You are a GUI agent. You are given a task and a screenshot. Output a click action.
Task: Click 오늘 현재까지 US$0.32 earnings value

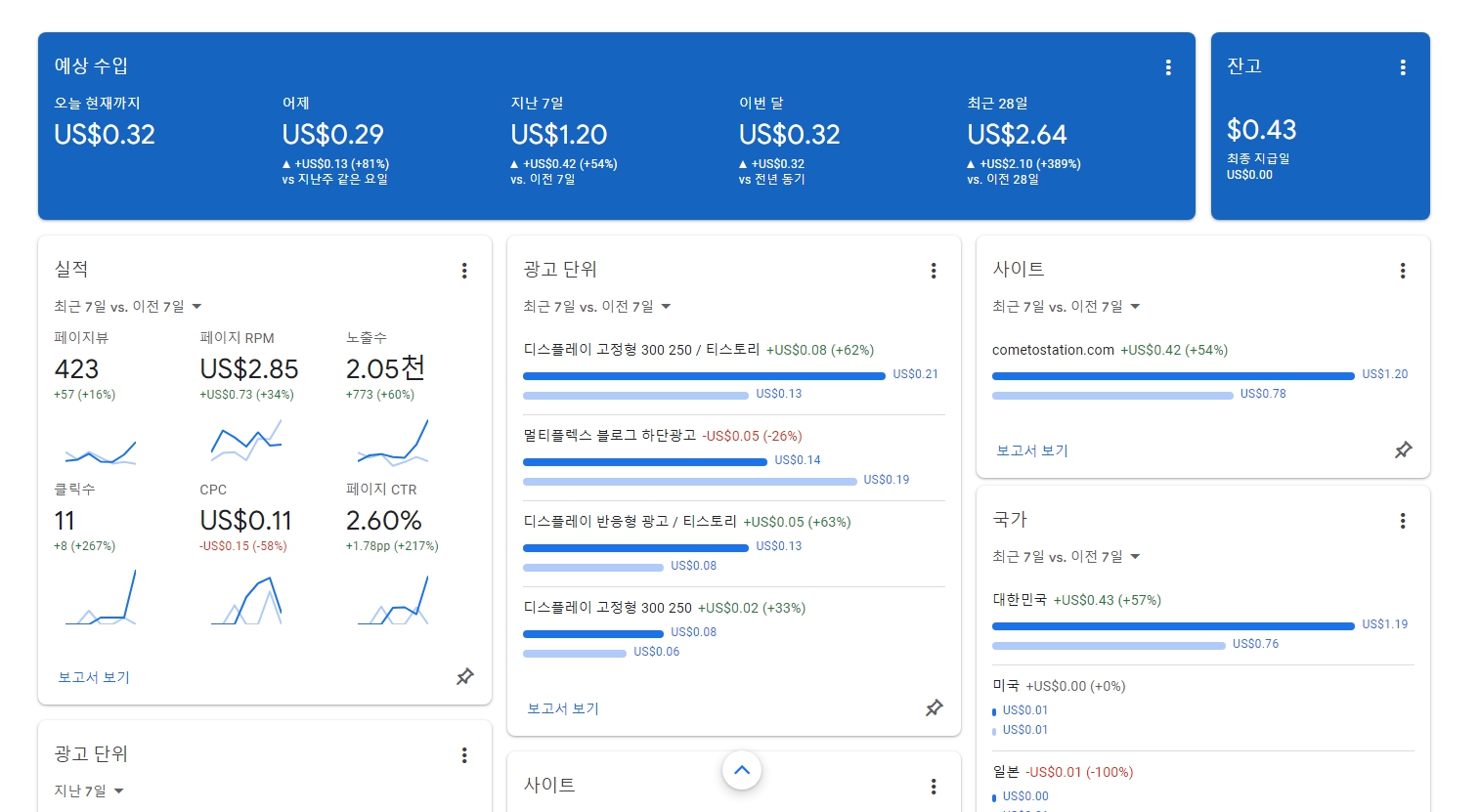tap(105, 135)
